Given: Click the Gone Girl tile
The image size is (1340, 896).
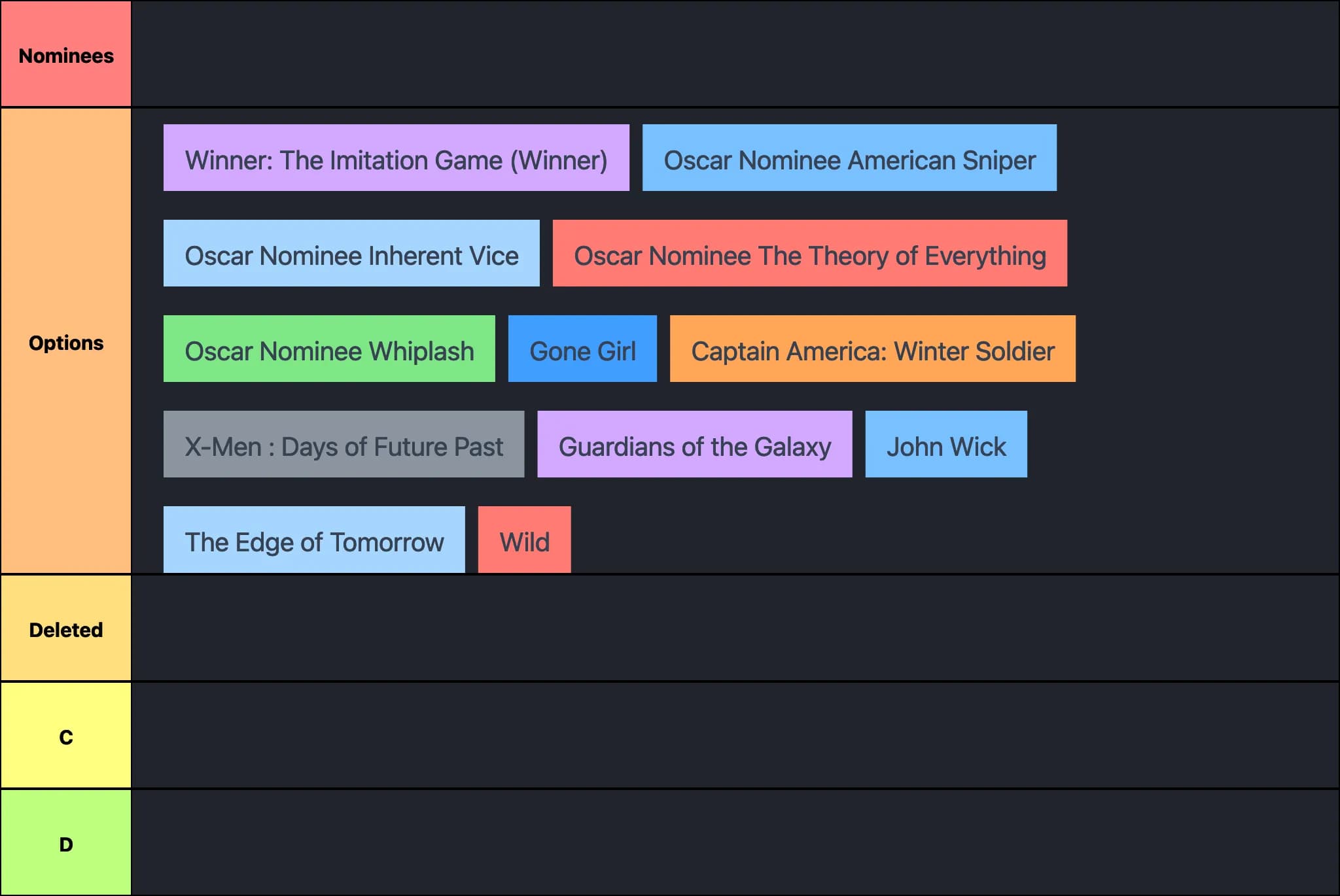Looking at the screenshot, I should (x=582, y=349).
